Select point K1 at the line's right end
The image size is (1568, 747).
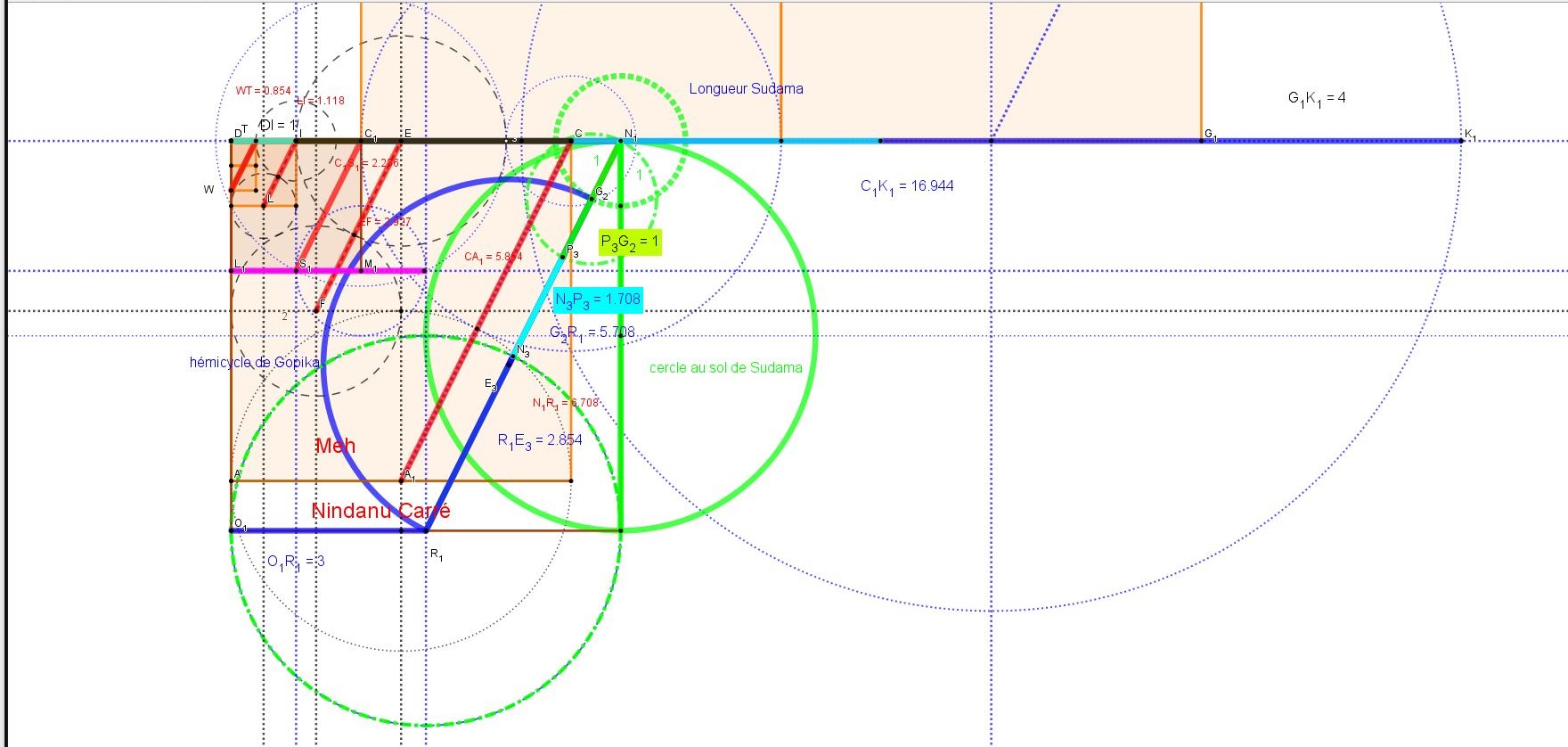1461,141
